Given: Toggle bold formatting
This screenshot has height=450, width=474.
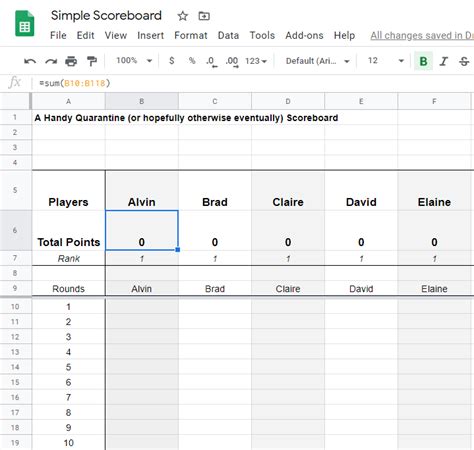Looking at the screenshot, I should pos(423,61).
